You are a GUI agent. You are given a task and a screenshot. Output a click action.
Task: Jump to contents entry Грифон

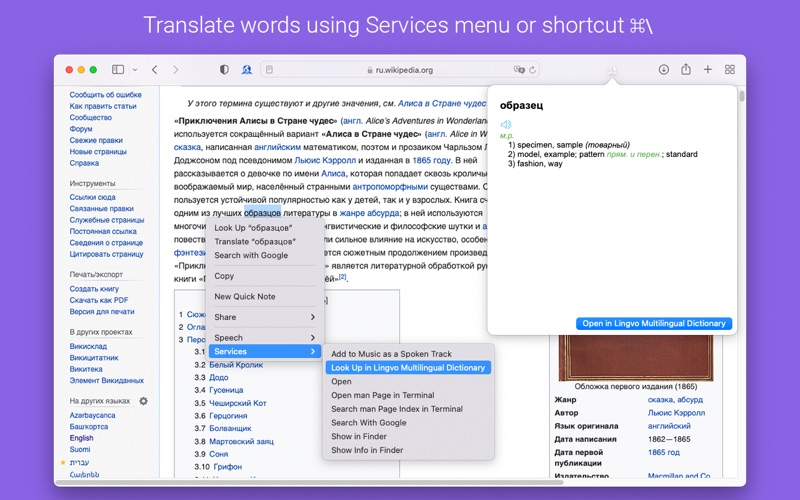[x=228, y=466]
